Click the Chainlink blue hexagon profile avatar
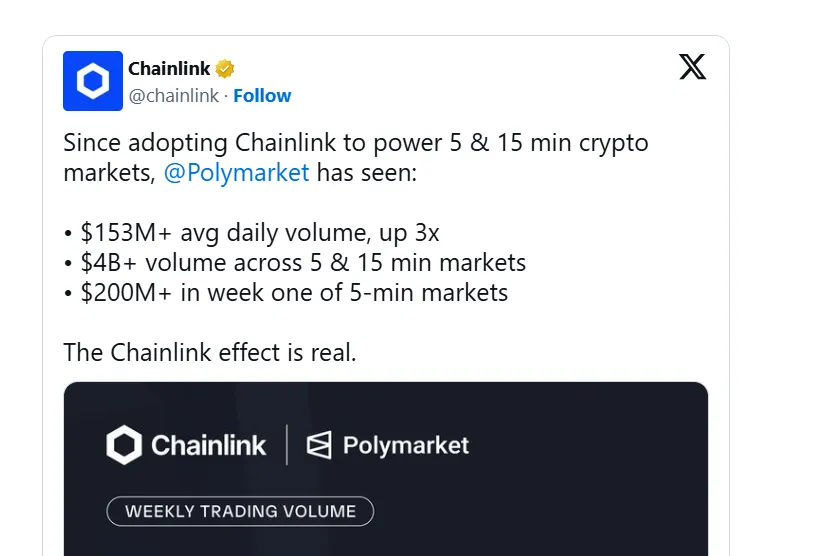This screenshot has width=814, height=556. [x=93, y=81]
